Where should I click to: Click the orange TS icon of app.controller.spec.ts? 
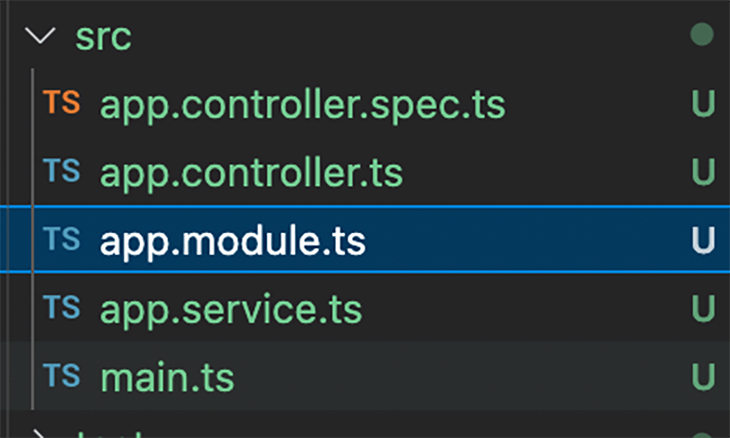(x=61, y=102)
